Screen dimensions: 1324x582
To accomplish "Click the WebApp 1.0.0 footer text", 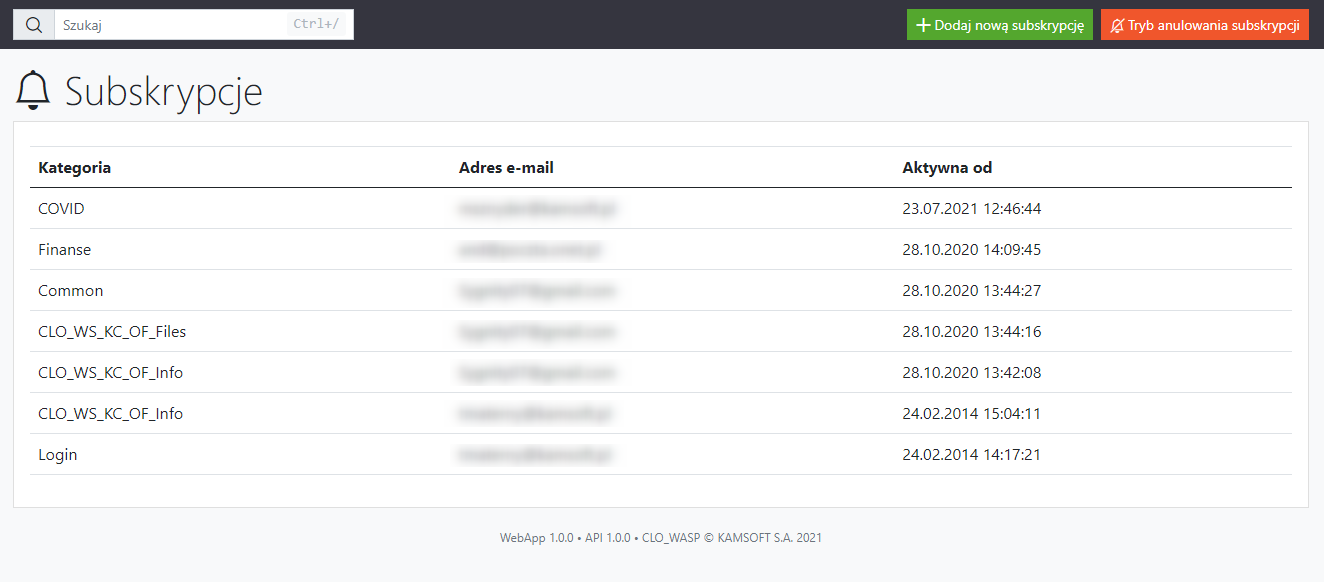I will pyautogui.click(x=536, y=538).
